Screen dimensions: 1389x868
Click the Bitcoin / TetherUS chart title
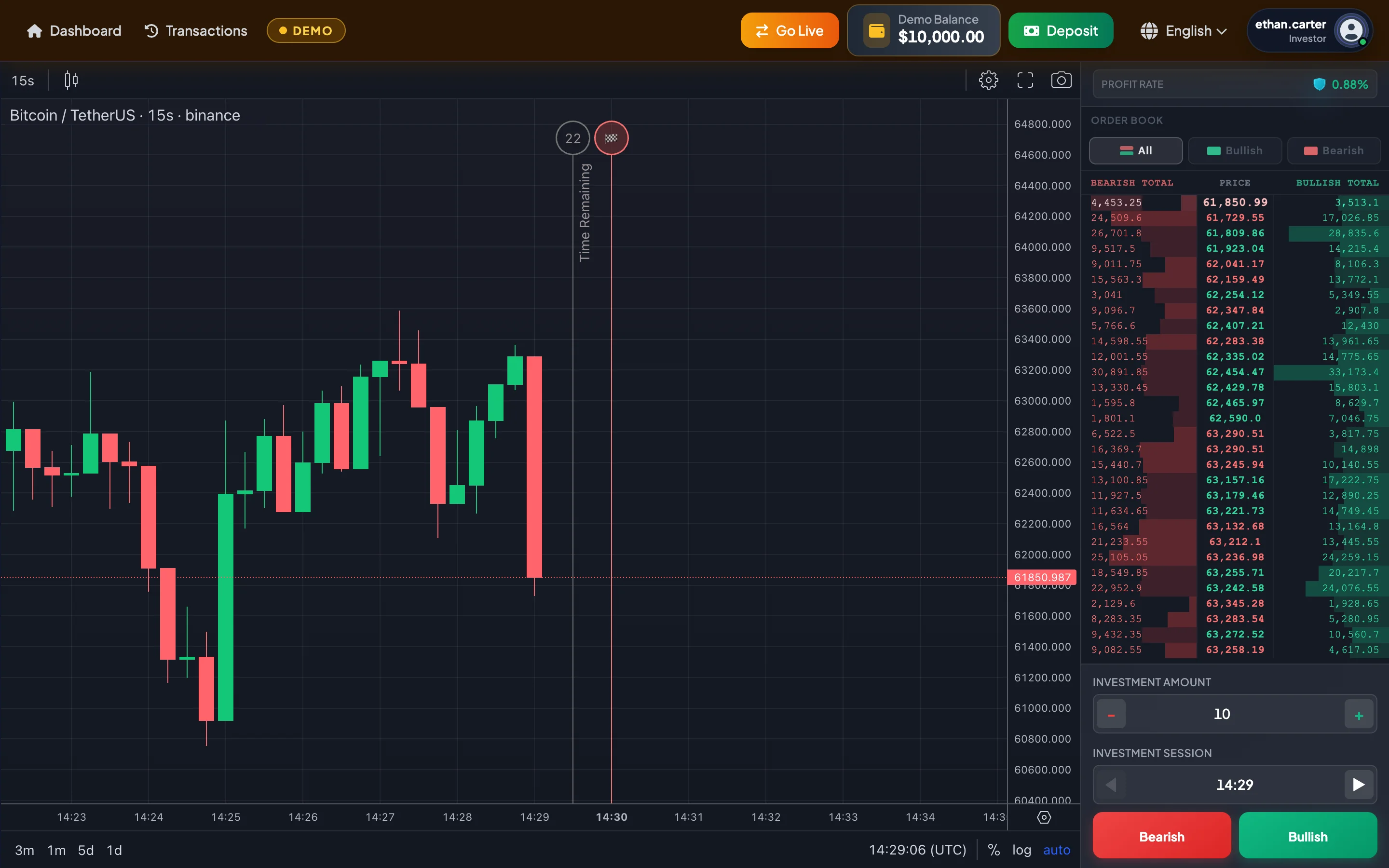coord(124,115)
